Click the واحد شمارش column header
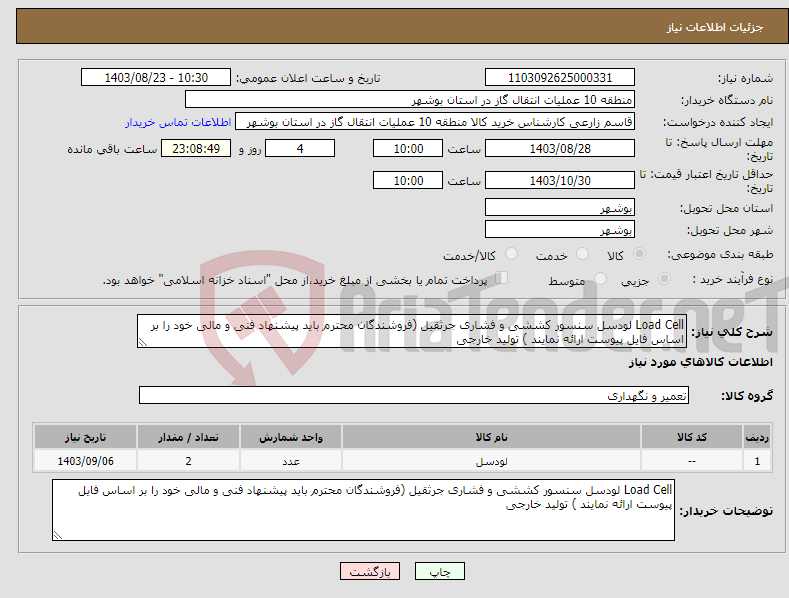789x598 pixels. [x=291, y=437]
